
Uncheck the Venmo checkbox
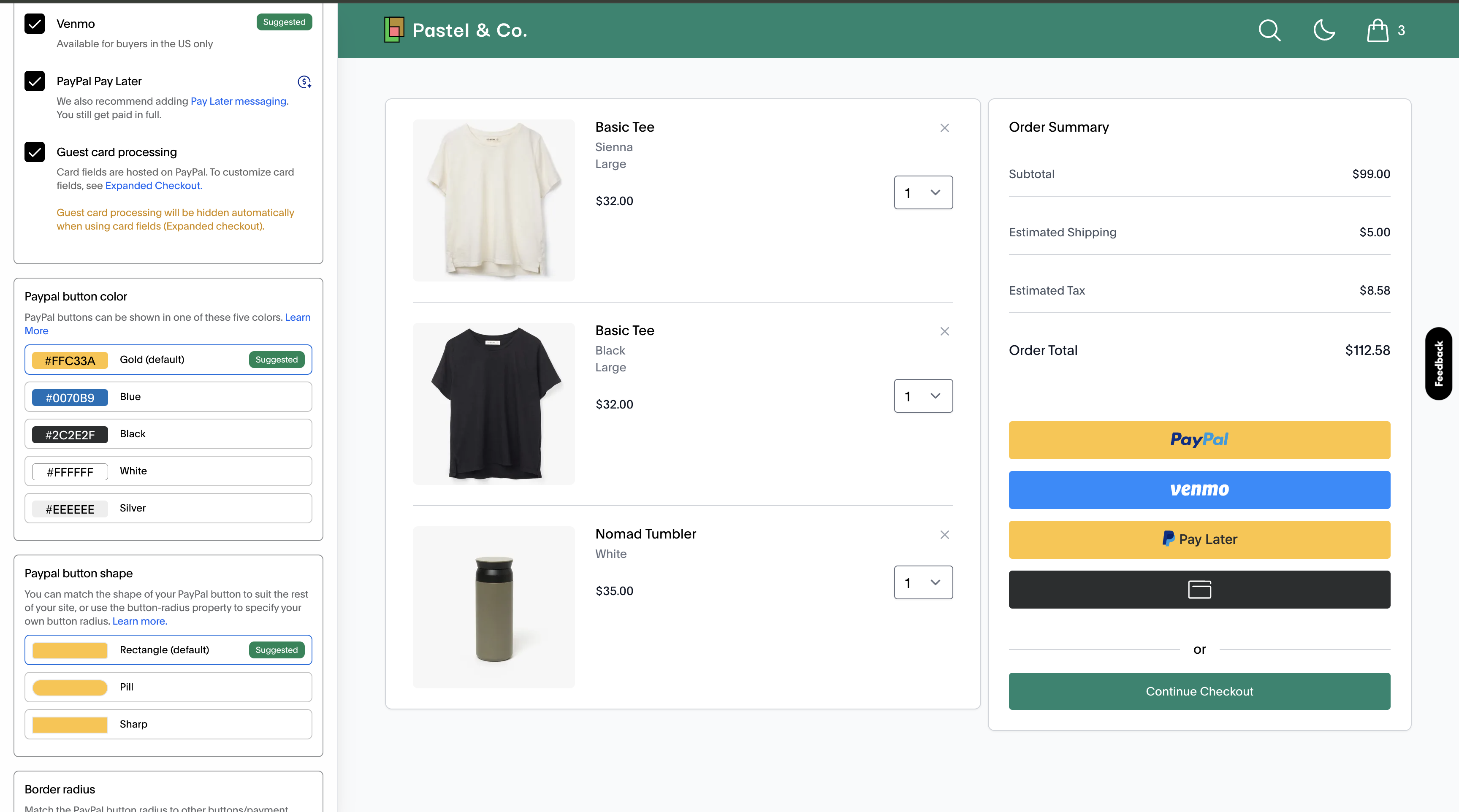35,24
